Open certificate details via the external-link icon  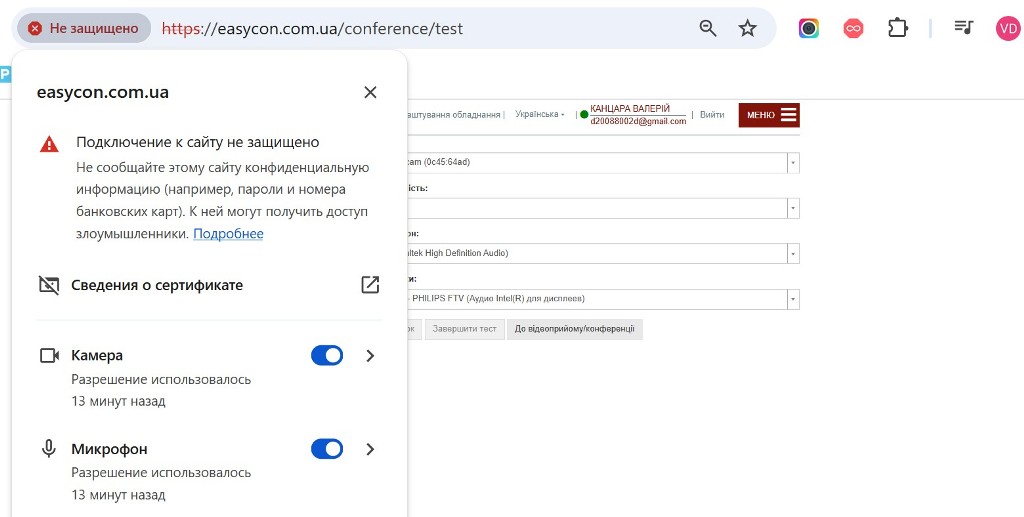tap(370, 285)
